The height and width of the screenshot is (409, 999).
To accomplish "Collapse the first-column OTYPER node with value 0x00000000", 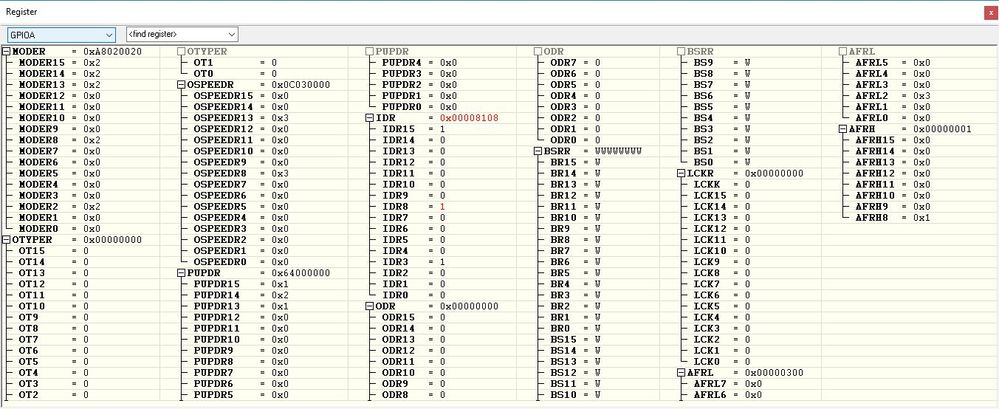I will (6, 240).
